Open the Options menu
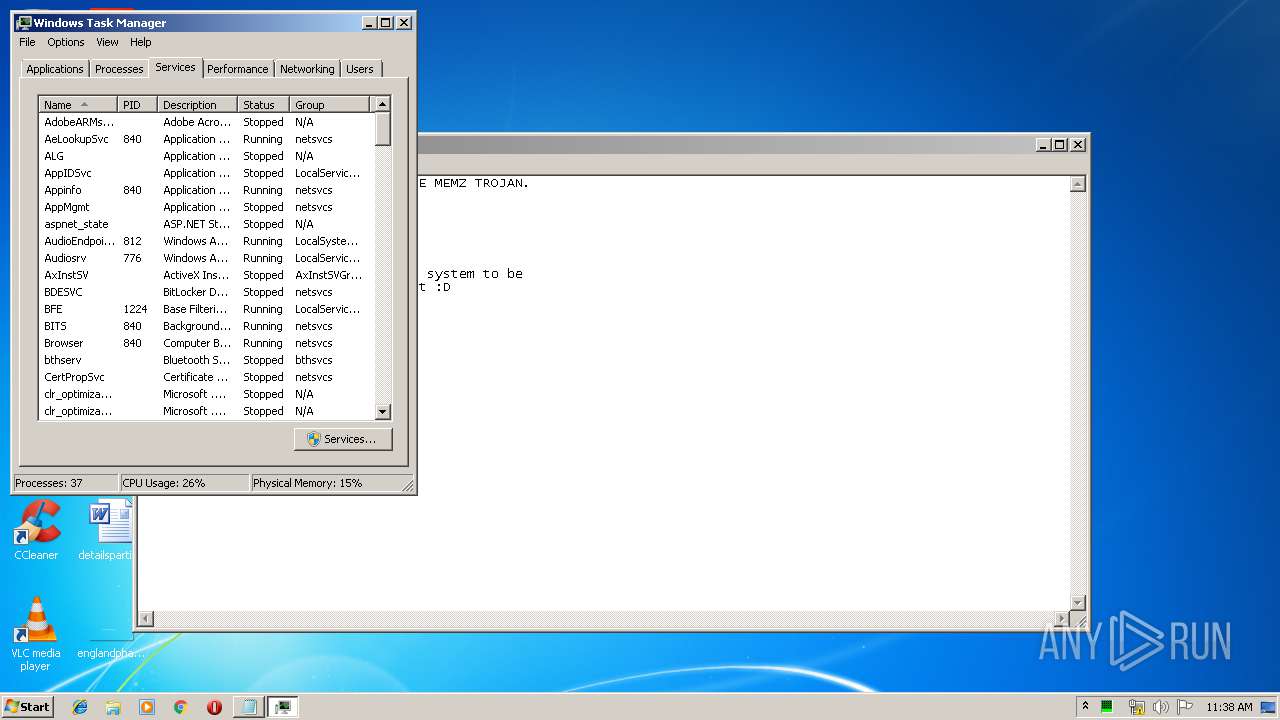 click(66, 42)
